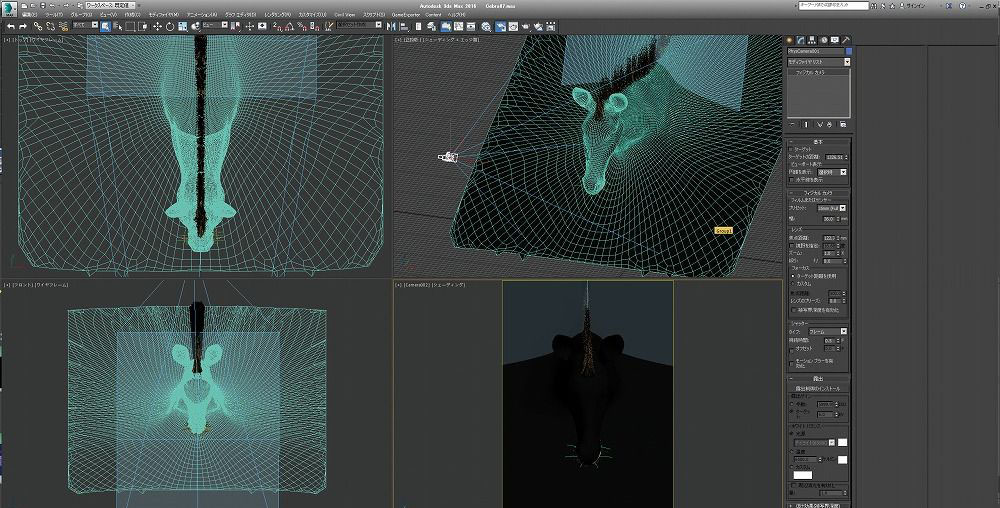Toggle the Targeted camera checkbox
The width and height of the screenshot is (1000, 508).
[791, 149]
